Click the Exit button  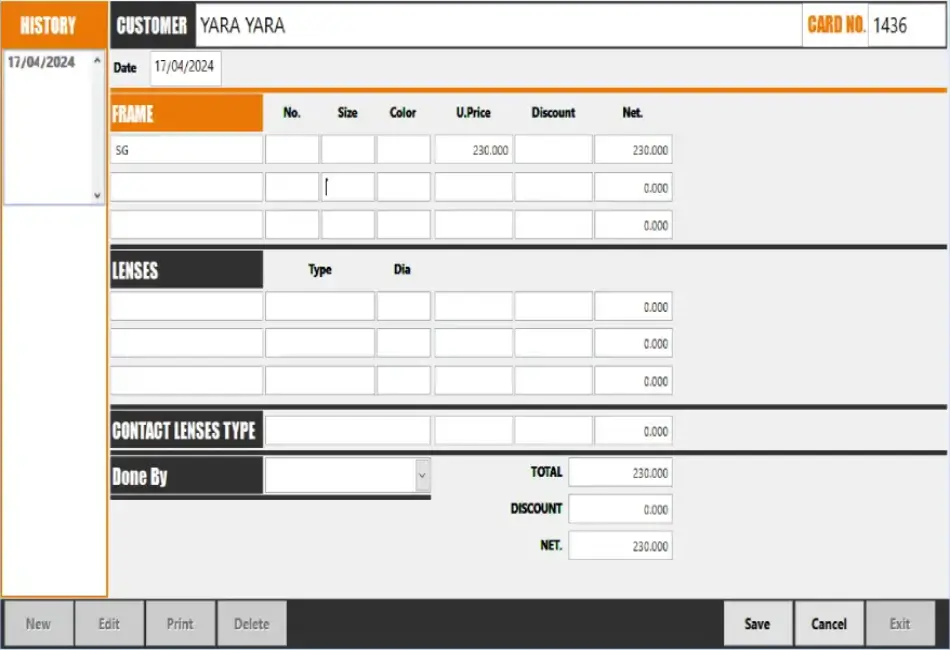coord(900,623)
